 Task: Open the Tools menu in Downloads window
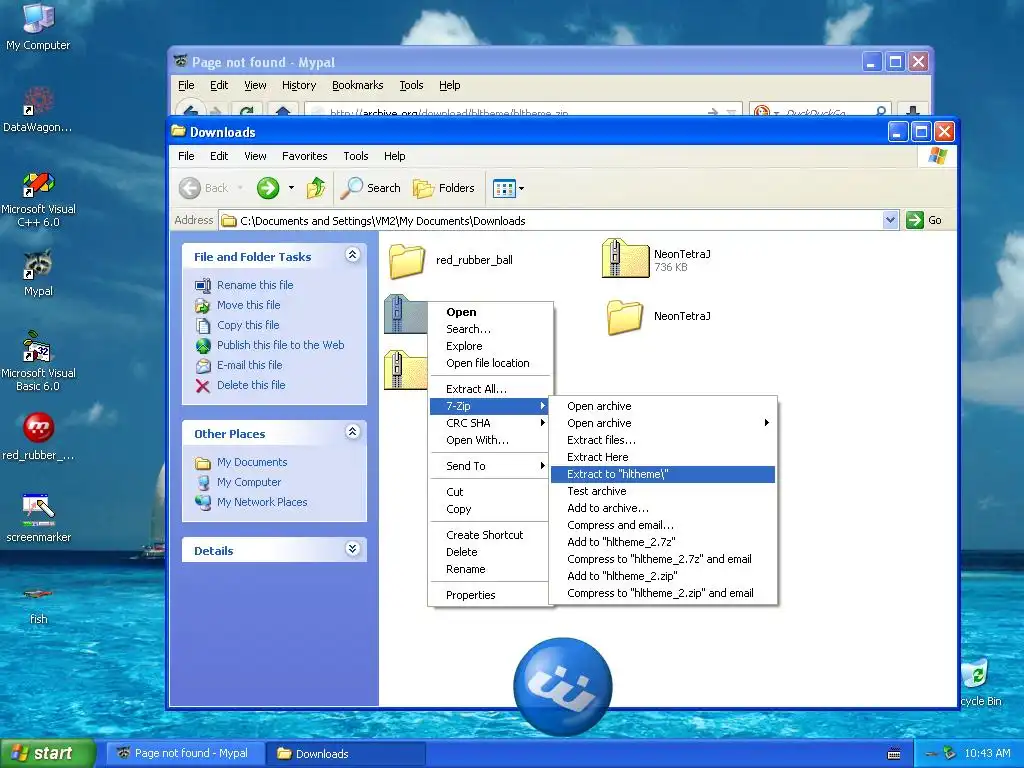pyautogui.click(x=356, y=156)
